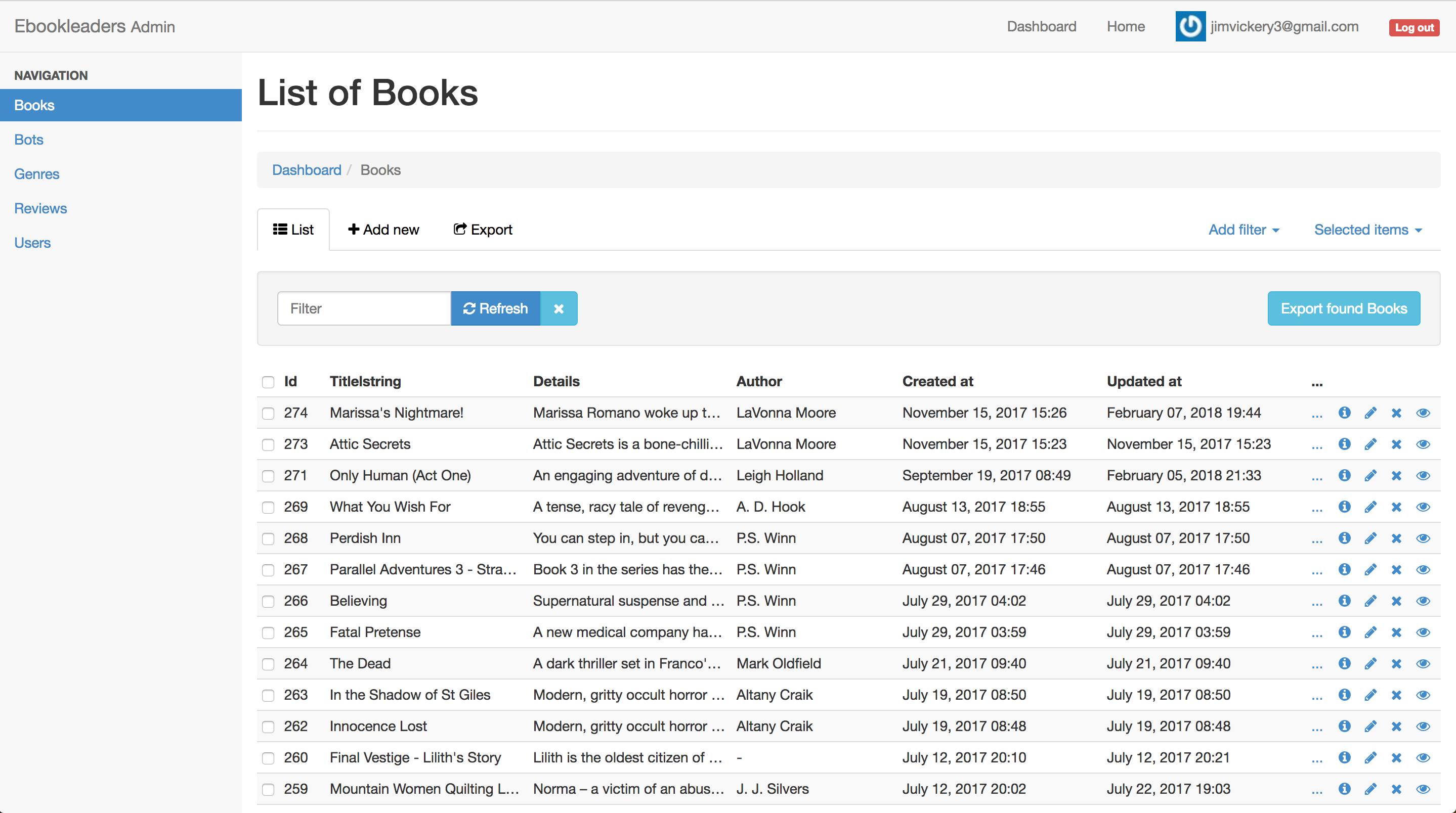The width and height of the screenshot is (1456, 813).
Task: Edit Innocence Lost with pencil icon
Action: [1370, 727]
